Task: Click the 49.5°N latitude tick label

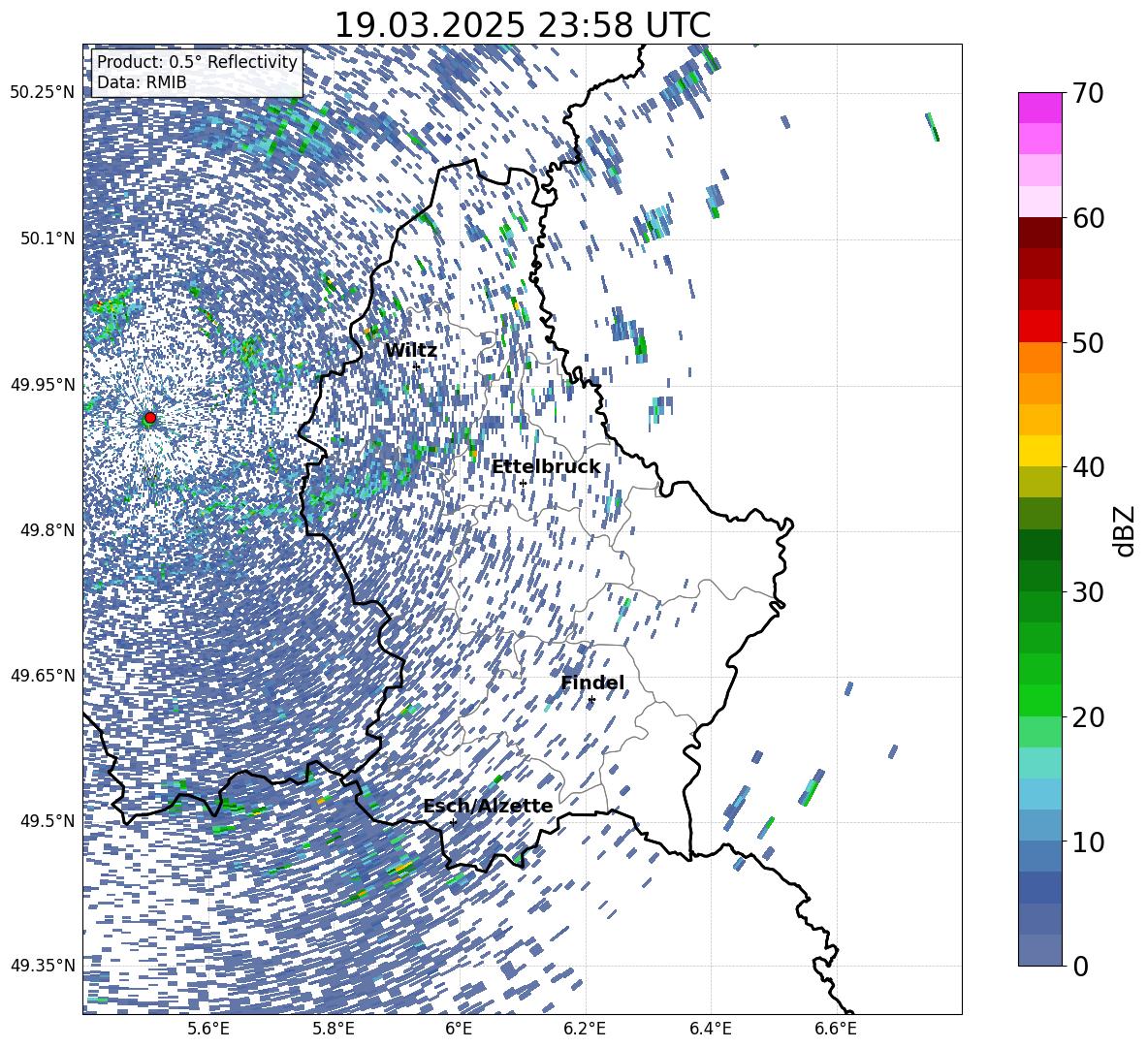Action: (47, 821)
